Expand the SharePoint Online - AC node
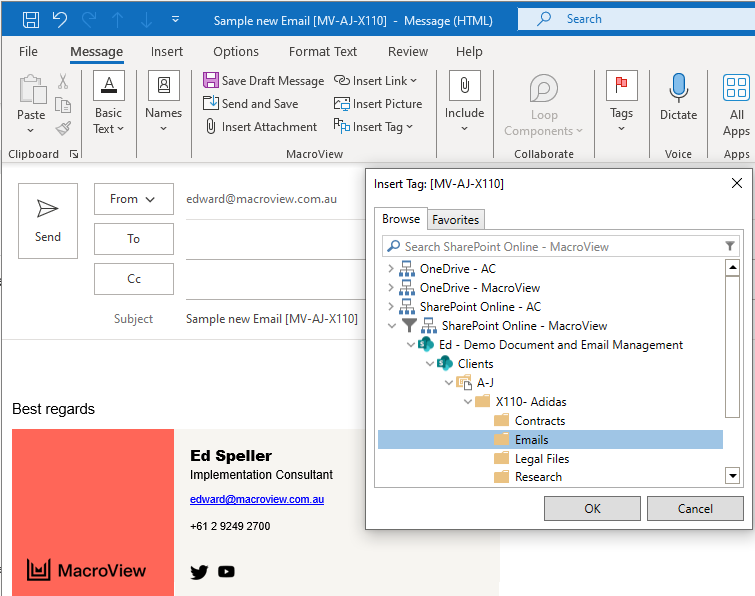This screenshot has width=755, height=596. click(x=391, y=307)
